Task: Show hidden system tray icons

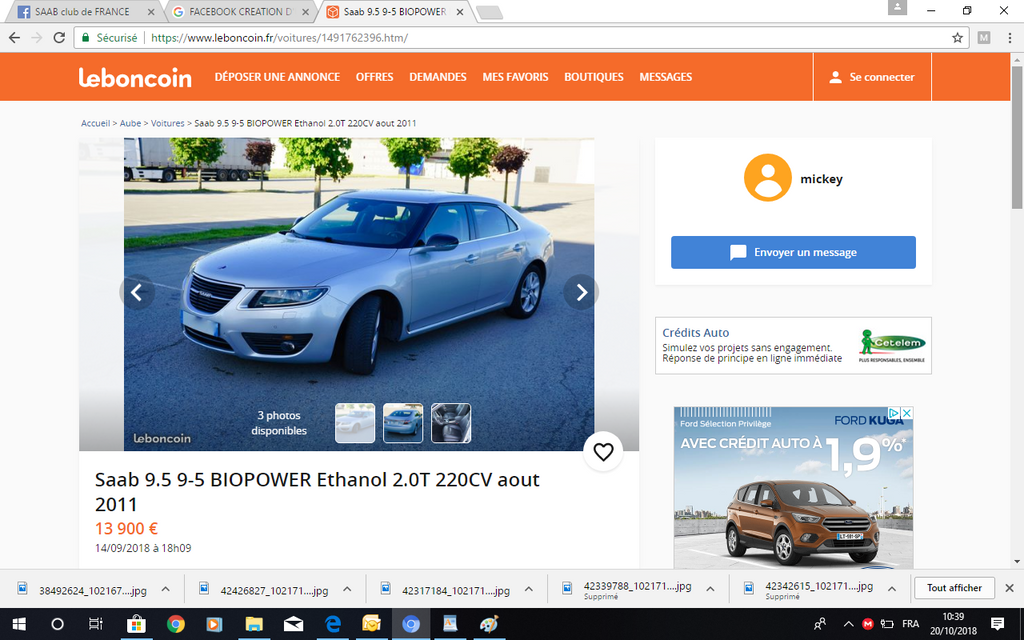Action: [x=848, y=624]
